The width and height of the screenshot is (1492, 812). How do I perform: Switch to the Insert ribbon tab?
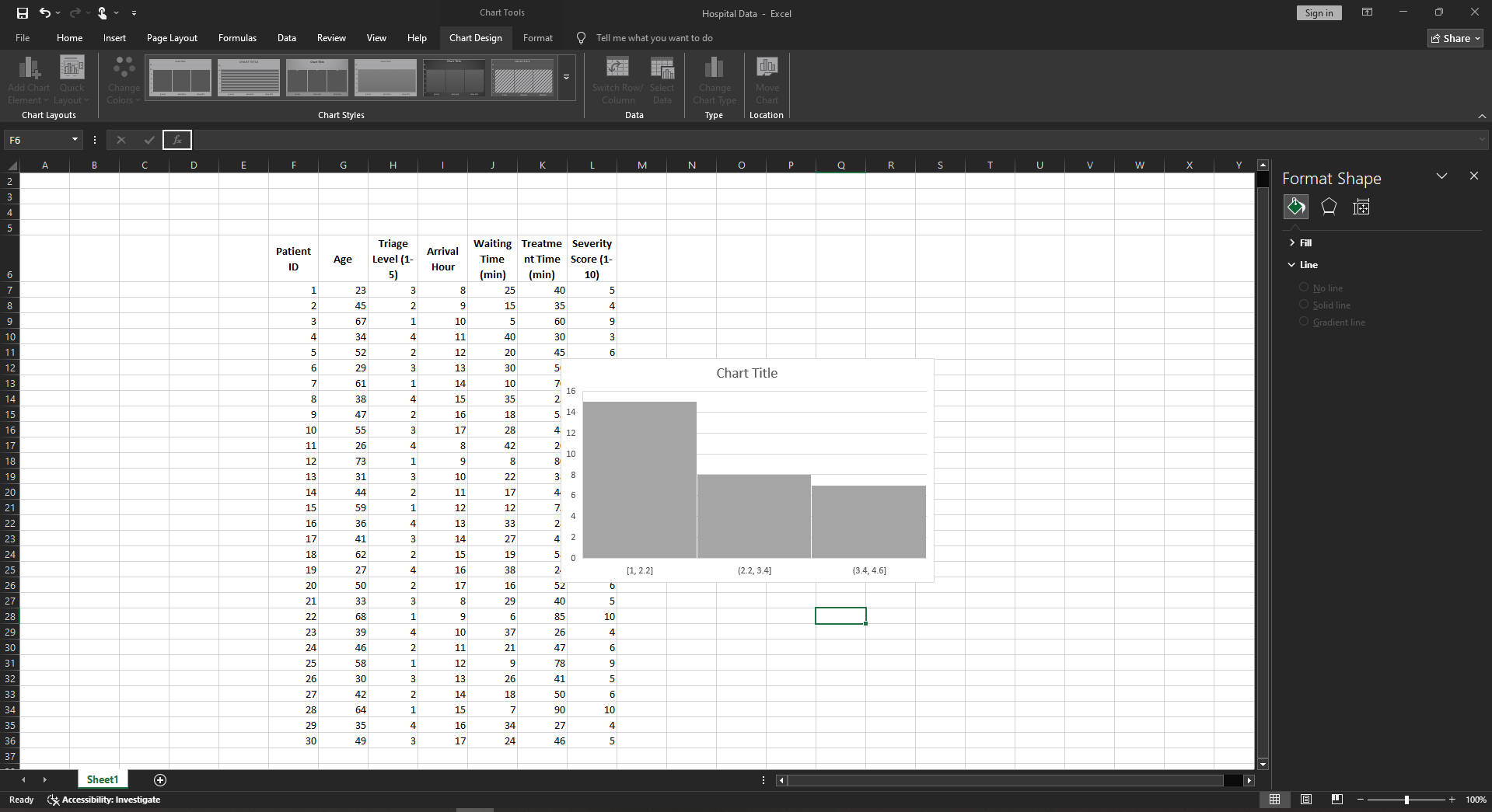point(114,37)
